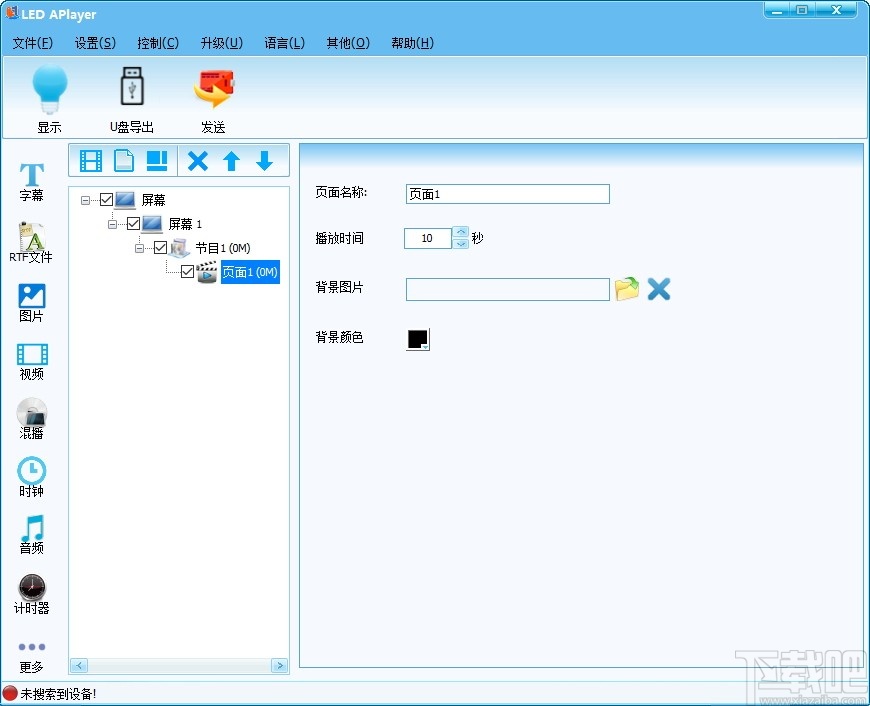Open the 设置 (Settings) menu
The image size is (870, 706).
pyautogui.click(x=94, y=43)
